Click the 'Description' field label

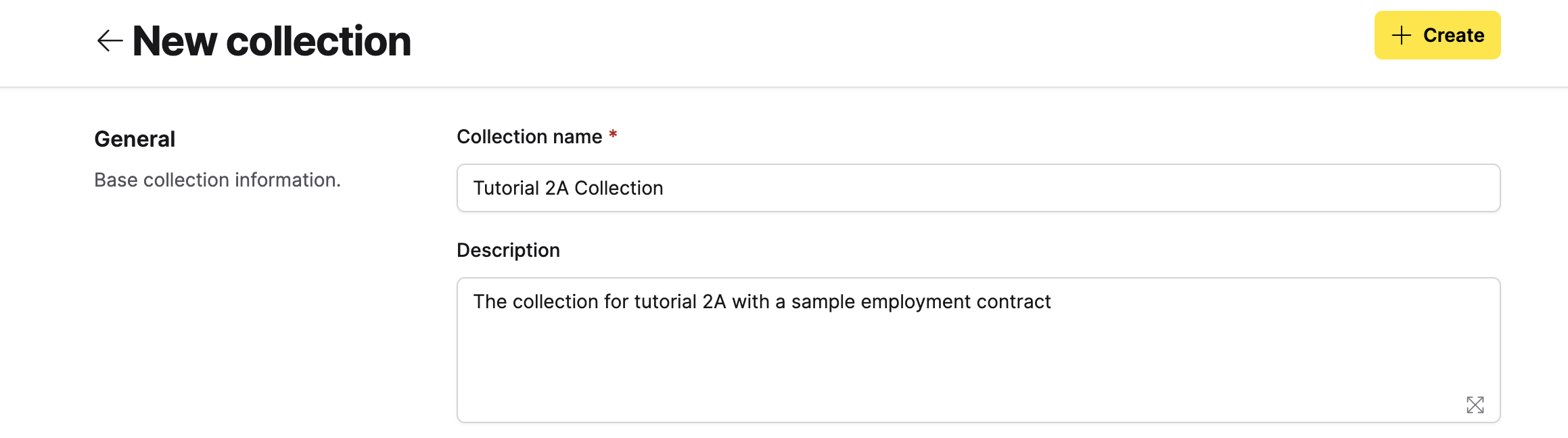click(x=508, y=250)
